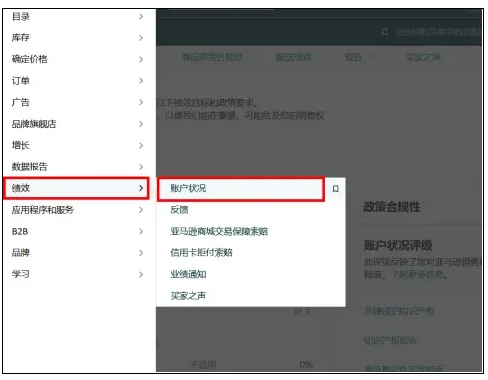The height and width of the screenshot is (380, 488).
Task: Expand the chevron next to 绩效
Action: click(x=141, y=188)
